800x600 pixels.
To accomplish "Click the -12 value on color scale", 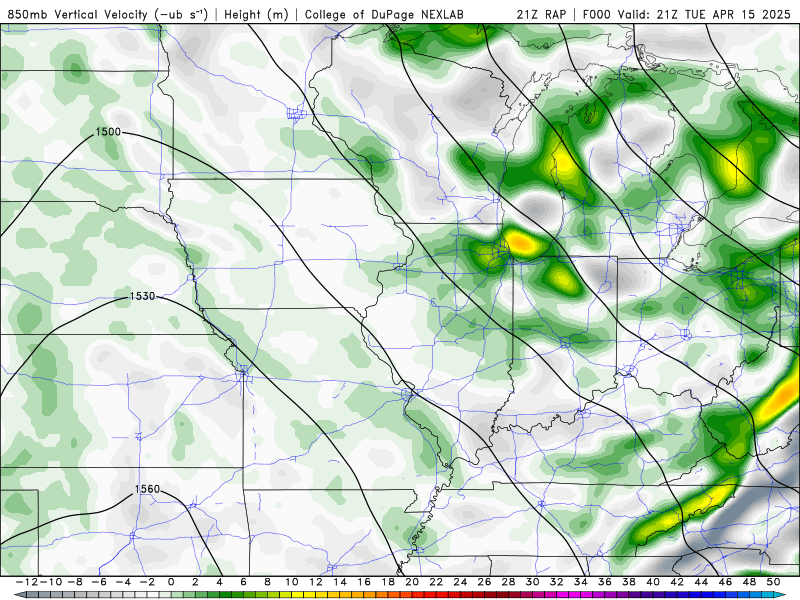I will pyautogui.click(x=27, y=582).
